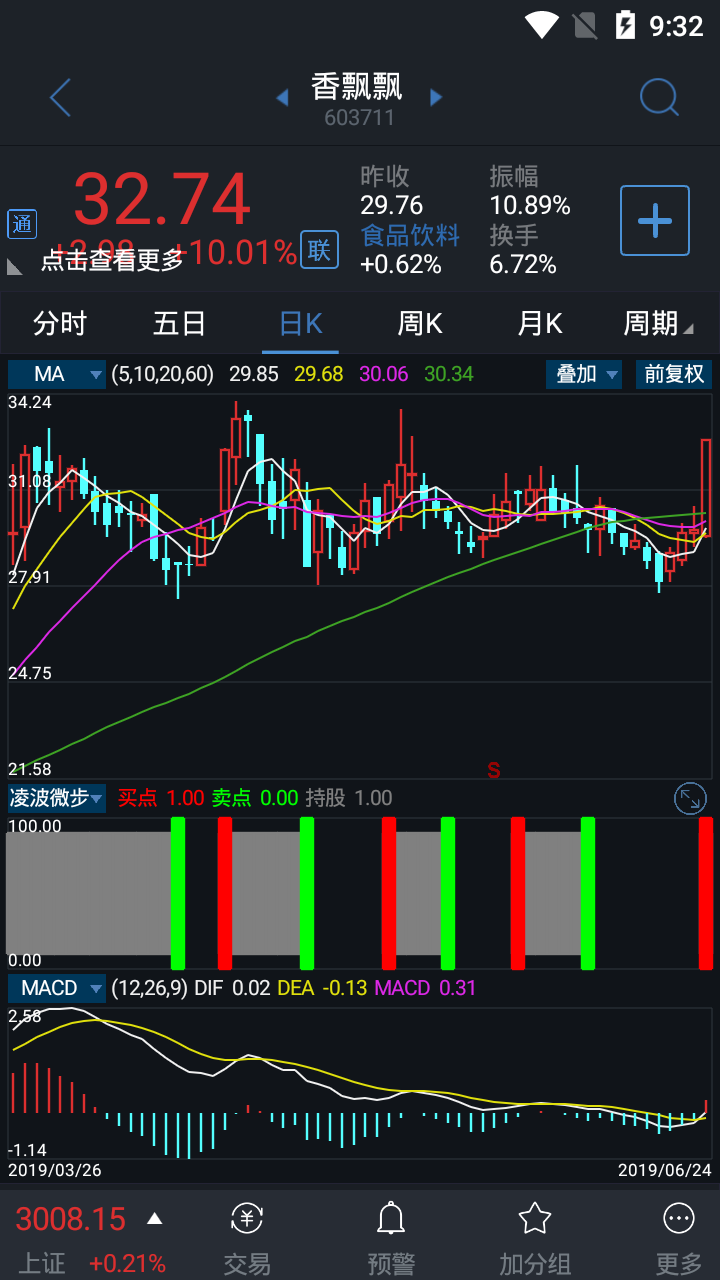Tap the end date 2019/06/24
Screen dimensions: 720x1280
pyautogui.click(x=665, y=1170)
